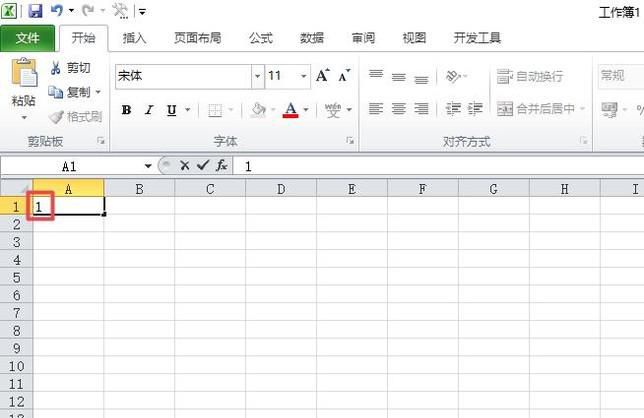Screen dimensions: 644x418
Task: Open the 公式 Formulas tab
Action: tap(261, 38)
